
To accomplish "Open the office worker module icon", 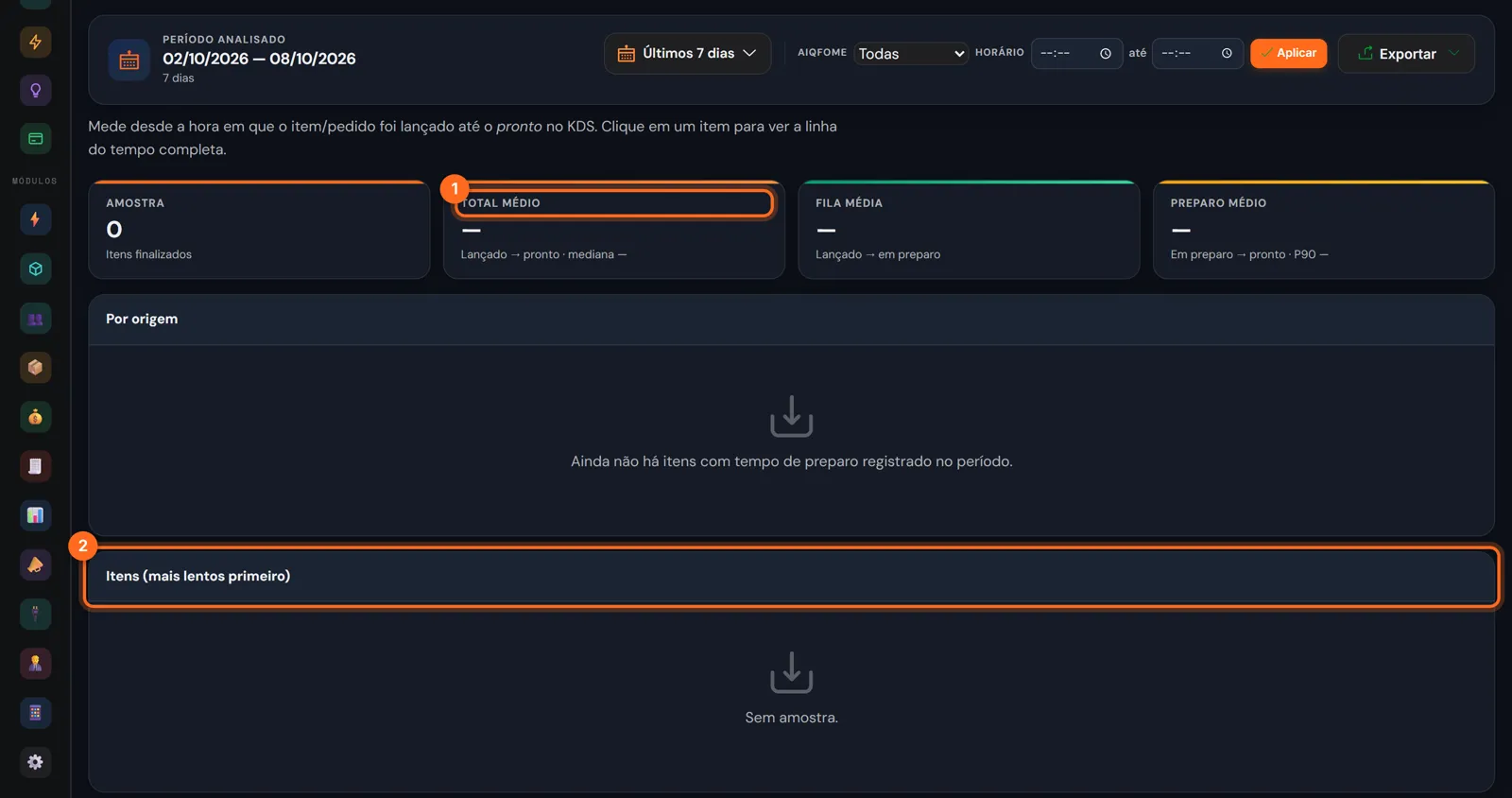I will coord(35,664).
